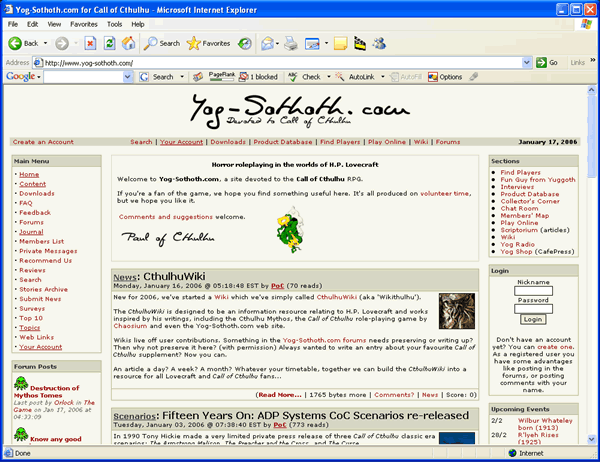The image size is (600, 462).
Task: Open the Destruction of Mythos Tomes forum post
Action: pos(46,392)
